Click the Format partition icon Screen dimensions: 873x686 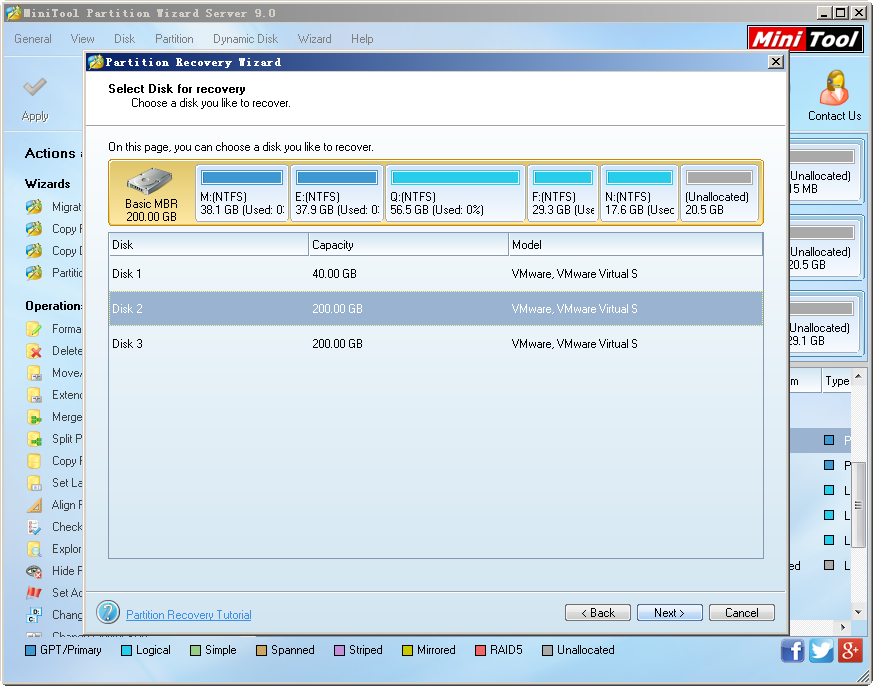[34, 329]
